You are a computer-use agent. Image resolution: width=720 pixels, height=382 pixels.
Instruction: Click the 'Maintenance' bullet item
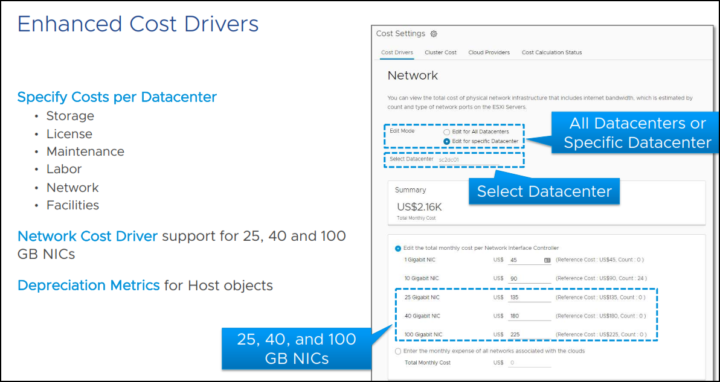click(85, 152)
